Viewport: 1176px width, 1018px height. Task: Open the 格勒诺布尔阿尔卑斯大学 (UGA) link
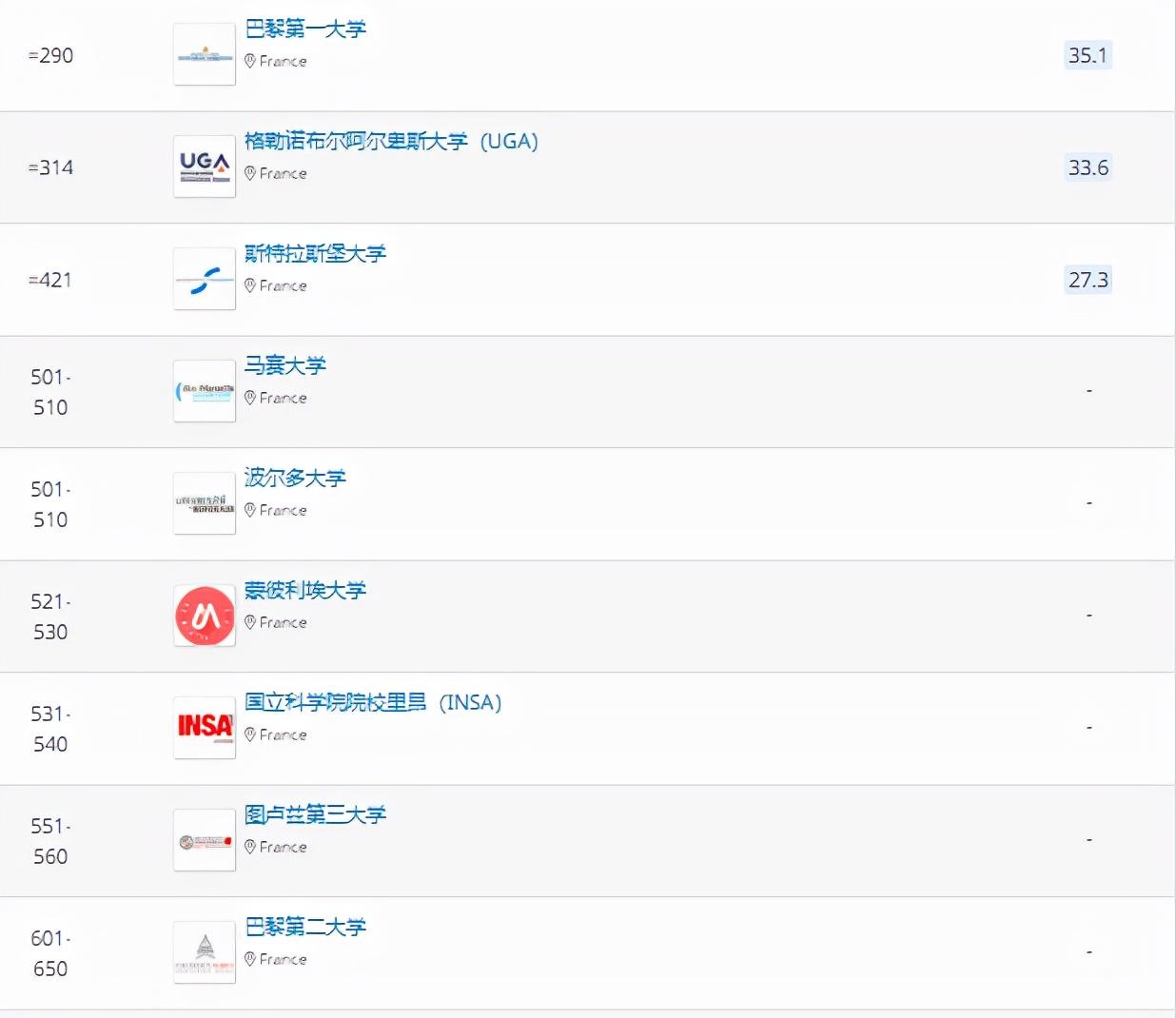tap(391, 141)
